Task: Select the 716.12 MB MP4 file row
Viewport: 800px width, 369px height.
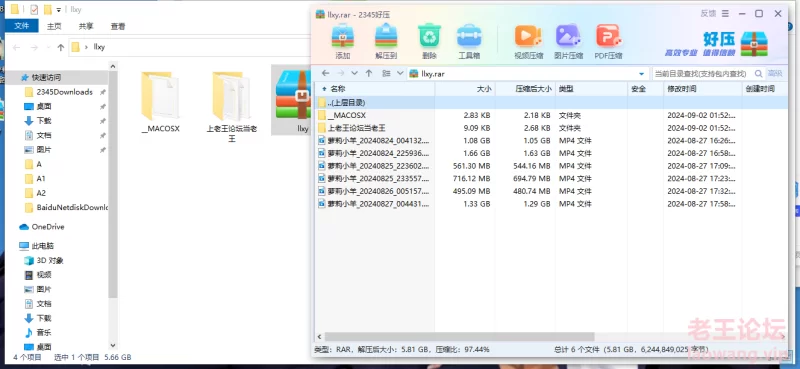Action: (x=551, y=179)
